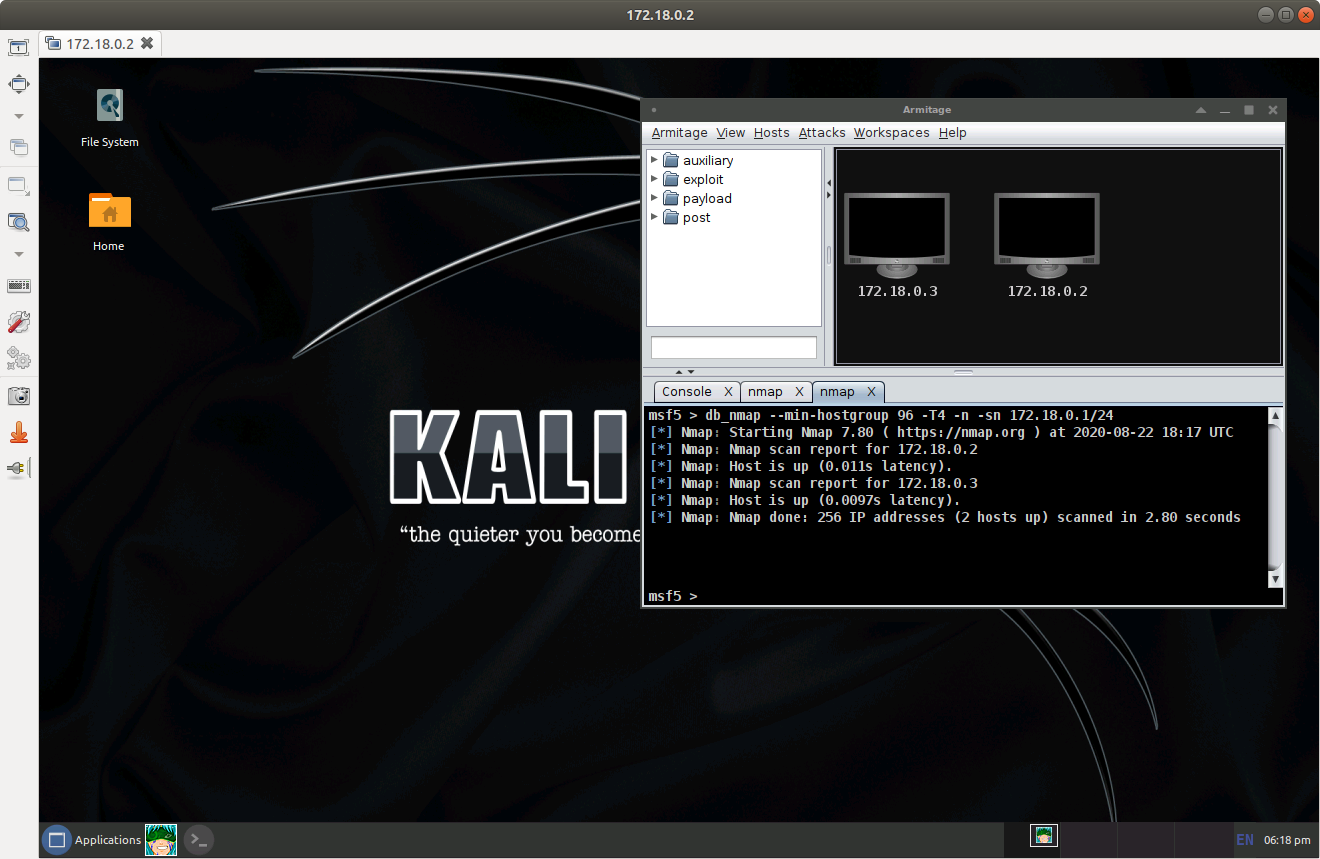Open the fullscreen options arrow below the fullscreen icon
The image size is (1320, 859).
tap(18, 116)
